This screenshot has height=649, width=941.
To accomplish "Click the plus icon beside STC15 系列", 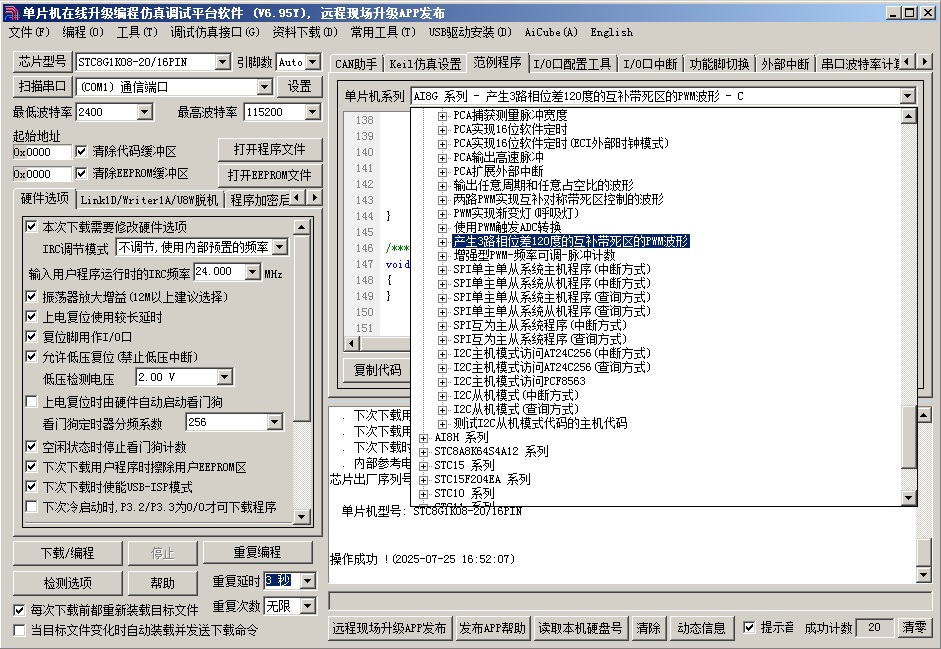I will point(424,466).
